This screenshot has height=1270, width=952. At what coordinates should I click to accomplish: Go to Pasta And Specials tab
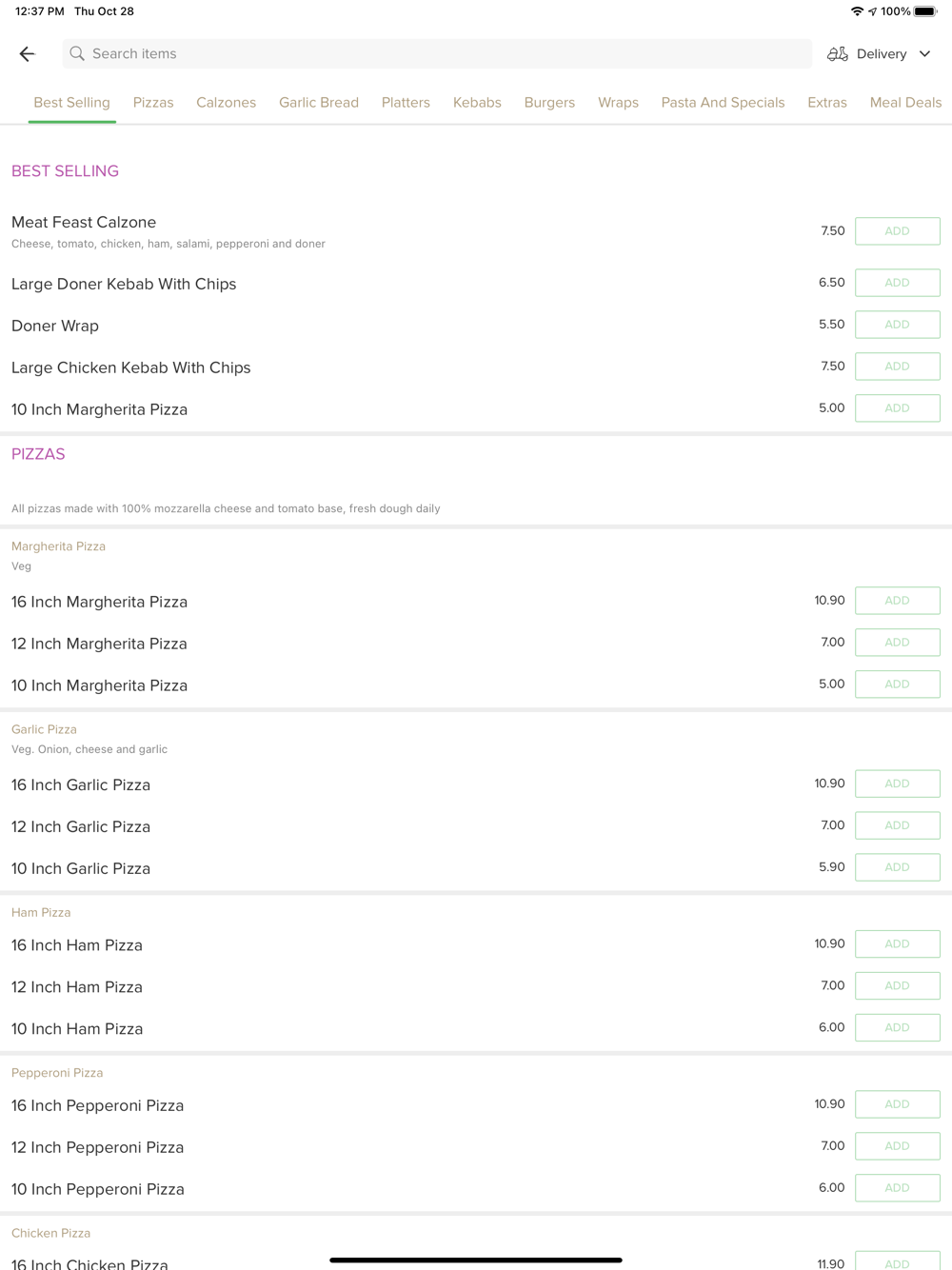[x=723, y=103]
